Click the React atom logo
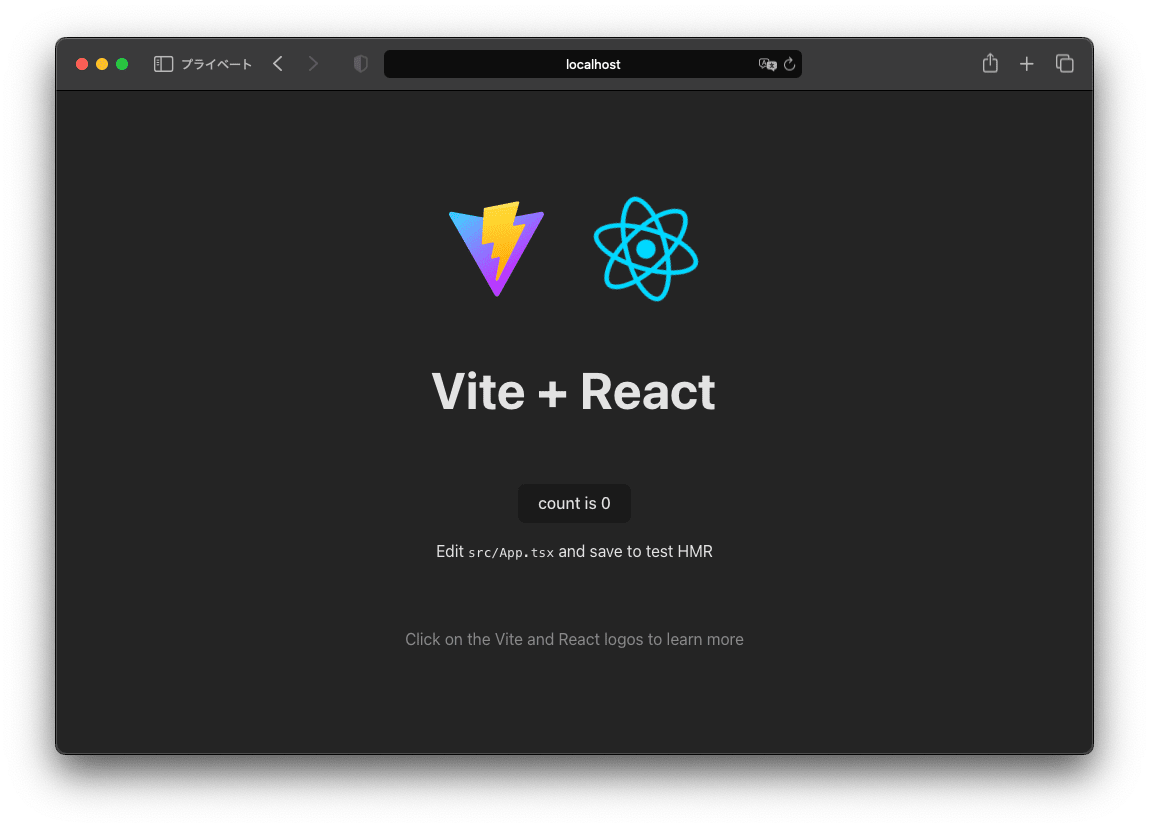 point(646,248)
